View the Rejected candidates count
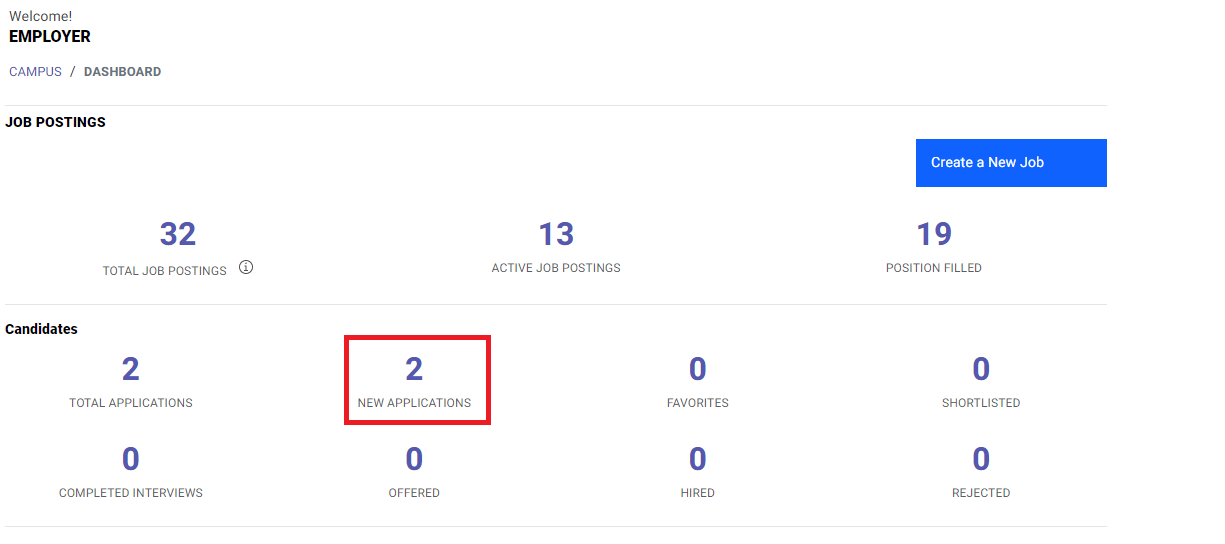The width and height of the screenshot is (1225, 544). [x=981, y=459]
